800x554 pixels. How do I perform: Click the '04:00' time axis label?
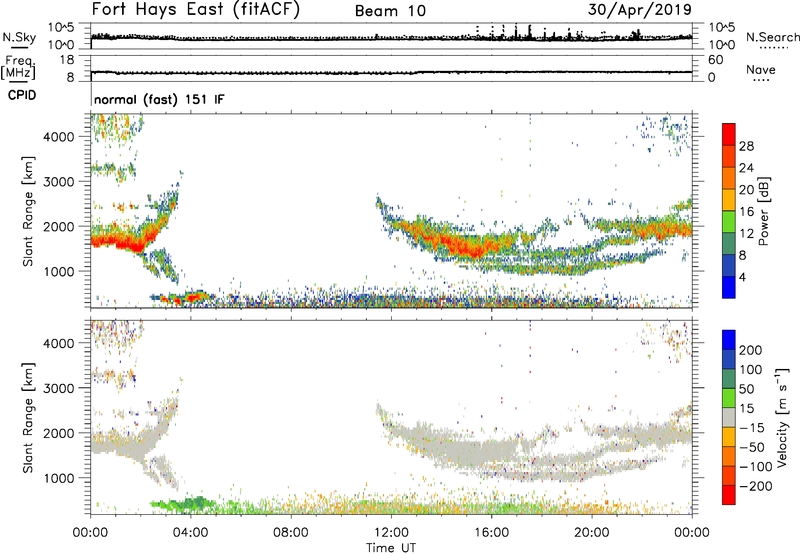190,533
